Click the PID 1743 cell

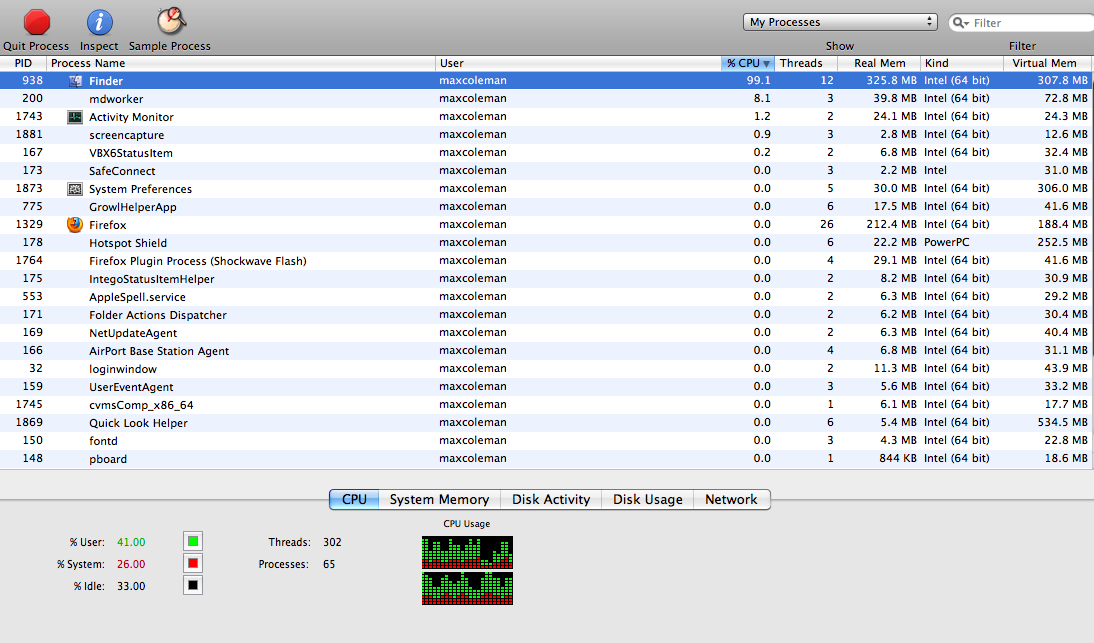(x=29, y=116)
